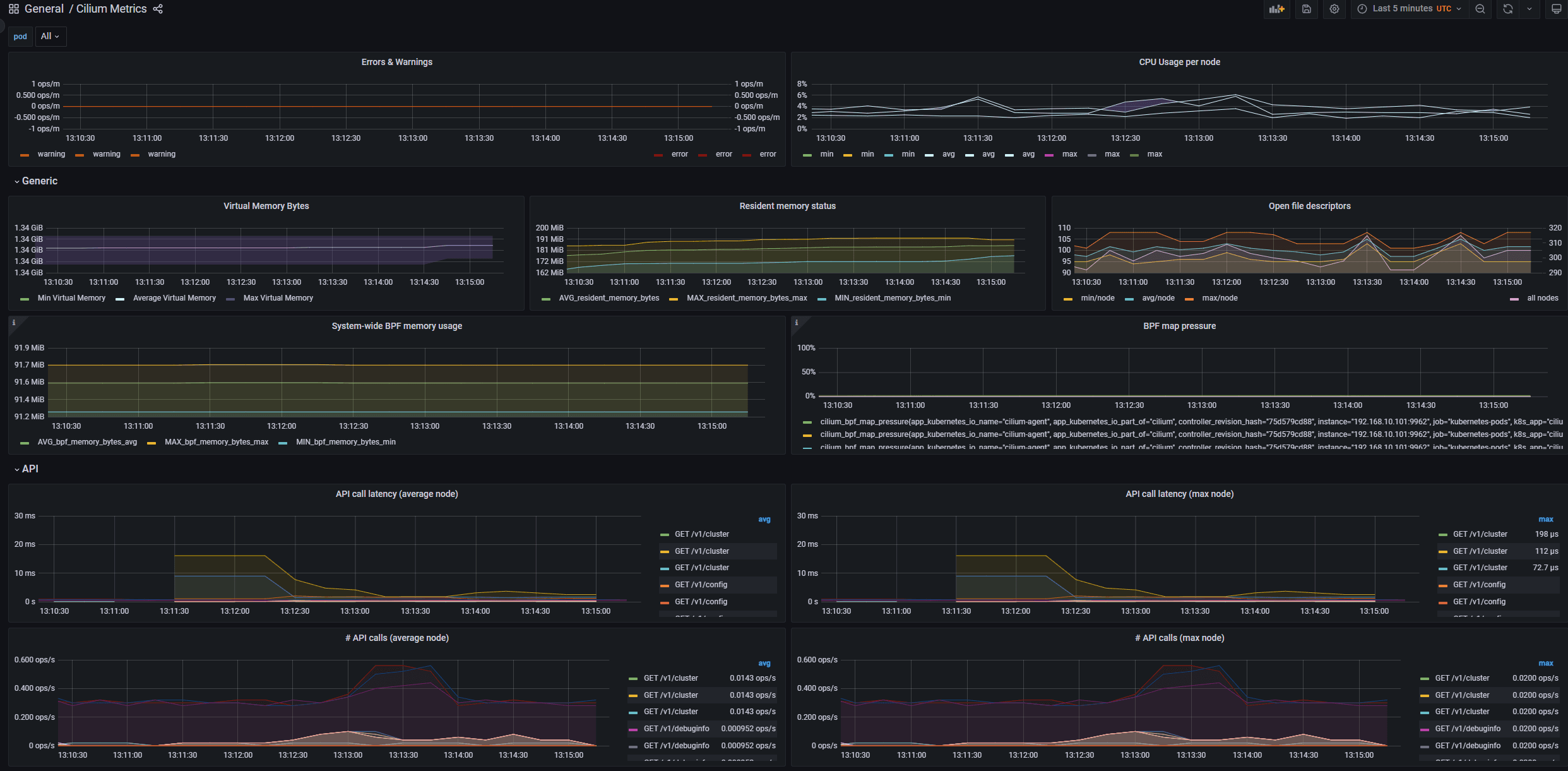Collapse the Generic row
The image size is (1568, 771).
(39, 181)
